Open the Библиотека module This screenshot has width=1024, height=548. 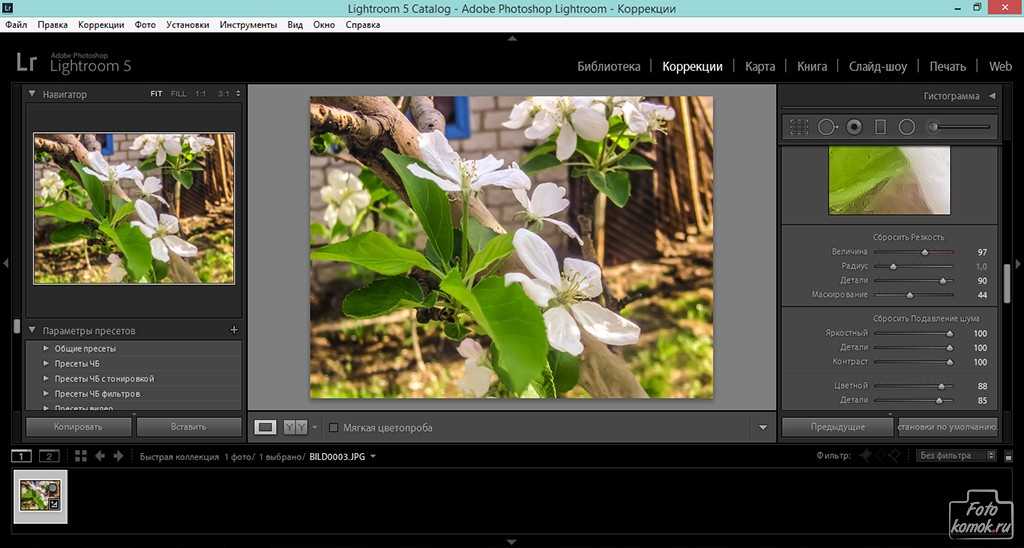click(x=608, y=66)
